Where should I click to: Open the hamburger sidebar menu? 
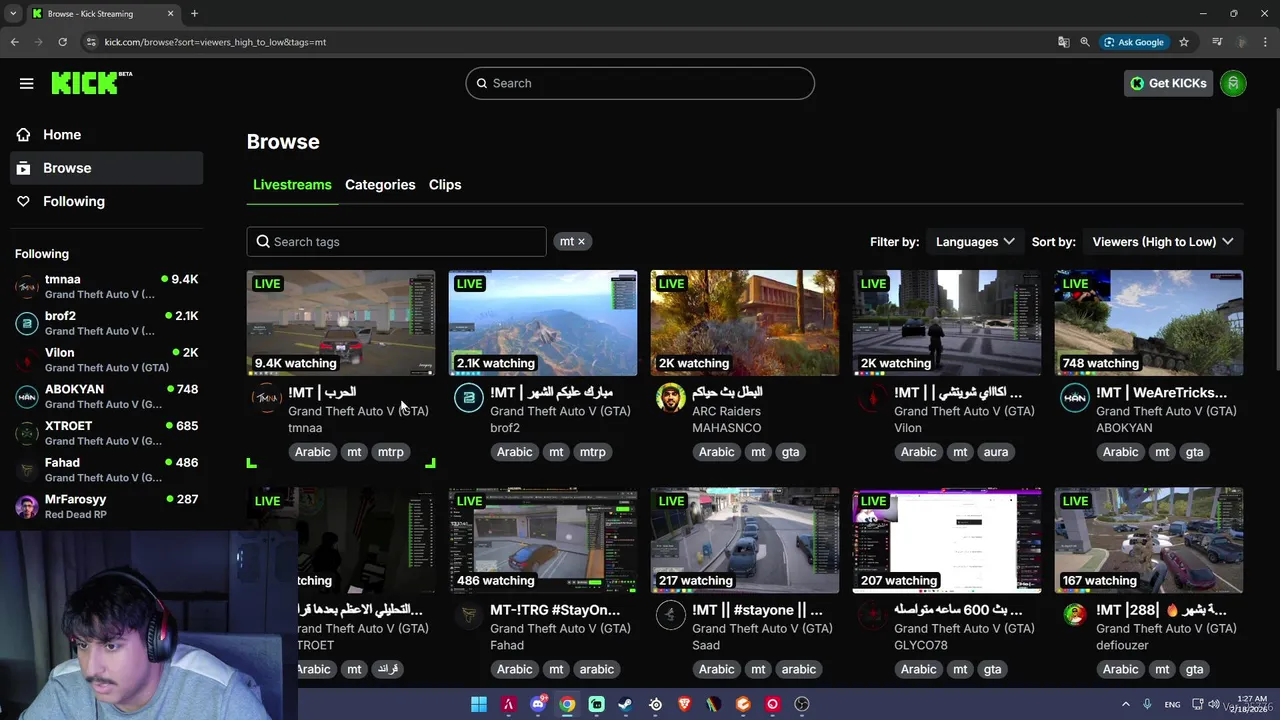coord(27,83)
